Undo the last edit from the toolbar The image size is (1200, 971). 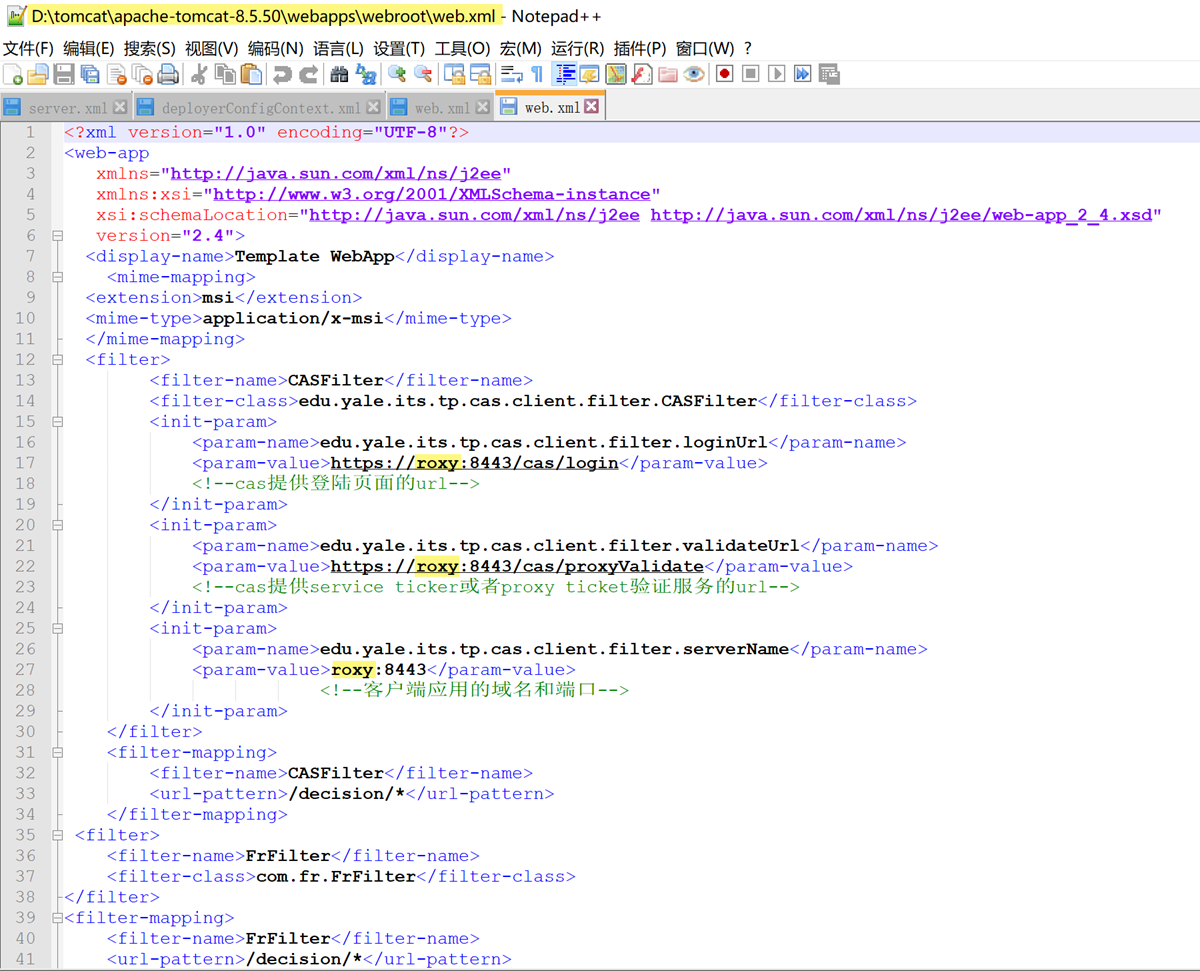pyautogui.click(x=283, y=74)
